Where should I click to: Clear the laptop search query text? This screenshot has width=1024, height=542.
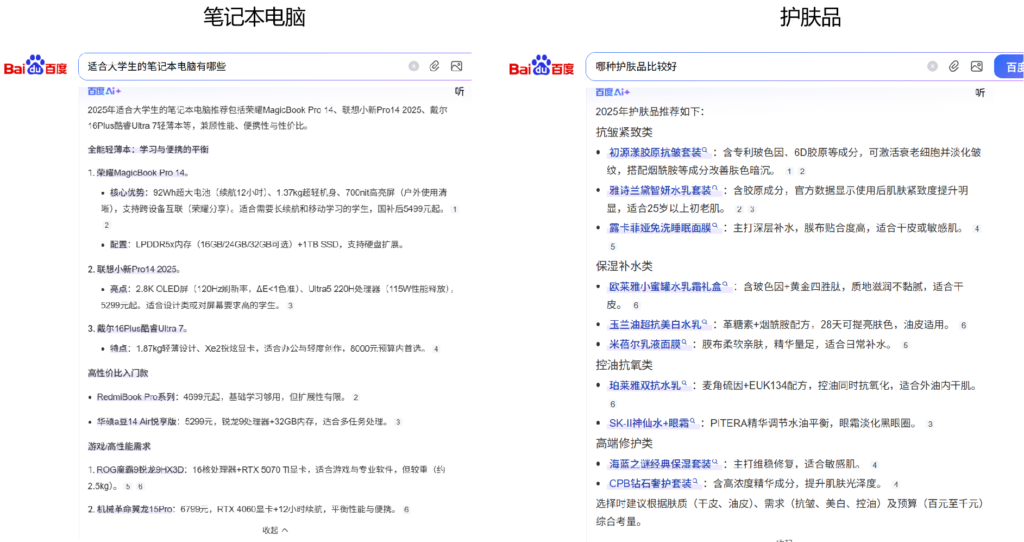414,67
